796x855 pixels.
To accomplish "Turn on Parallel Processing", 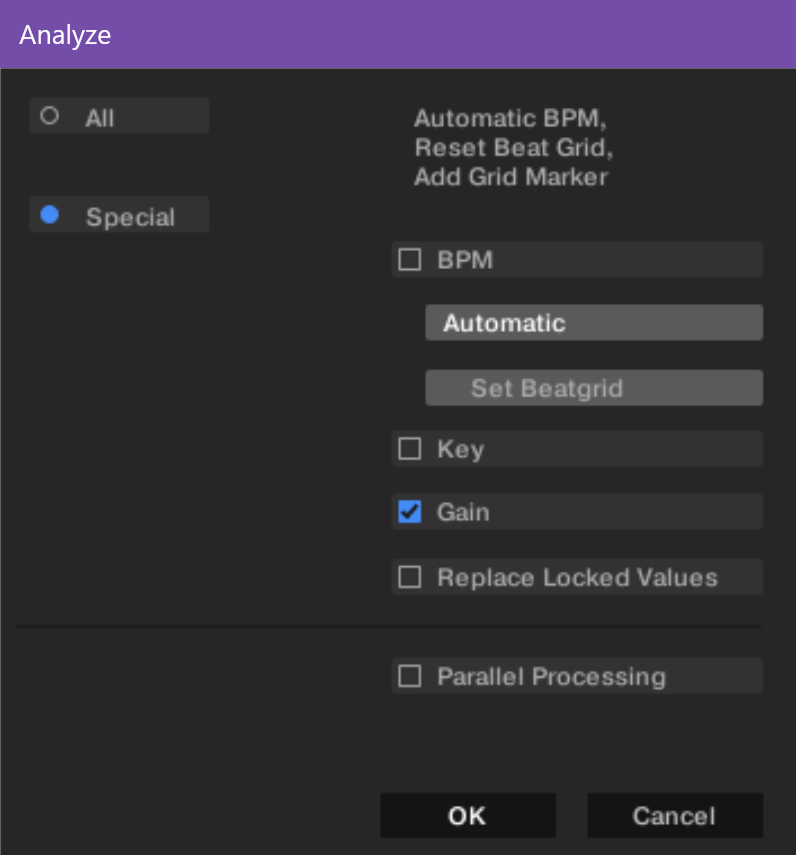I will (577, 676).
